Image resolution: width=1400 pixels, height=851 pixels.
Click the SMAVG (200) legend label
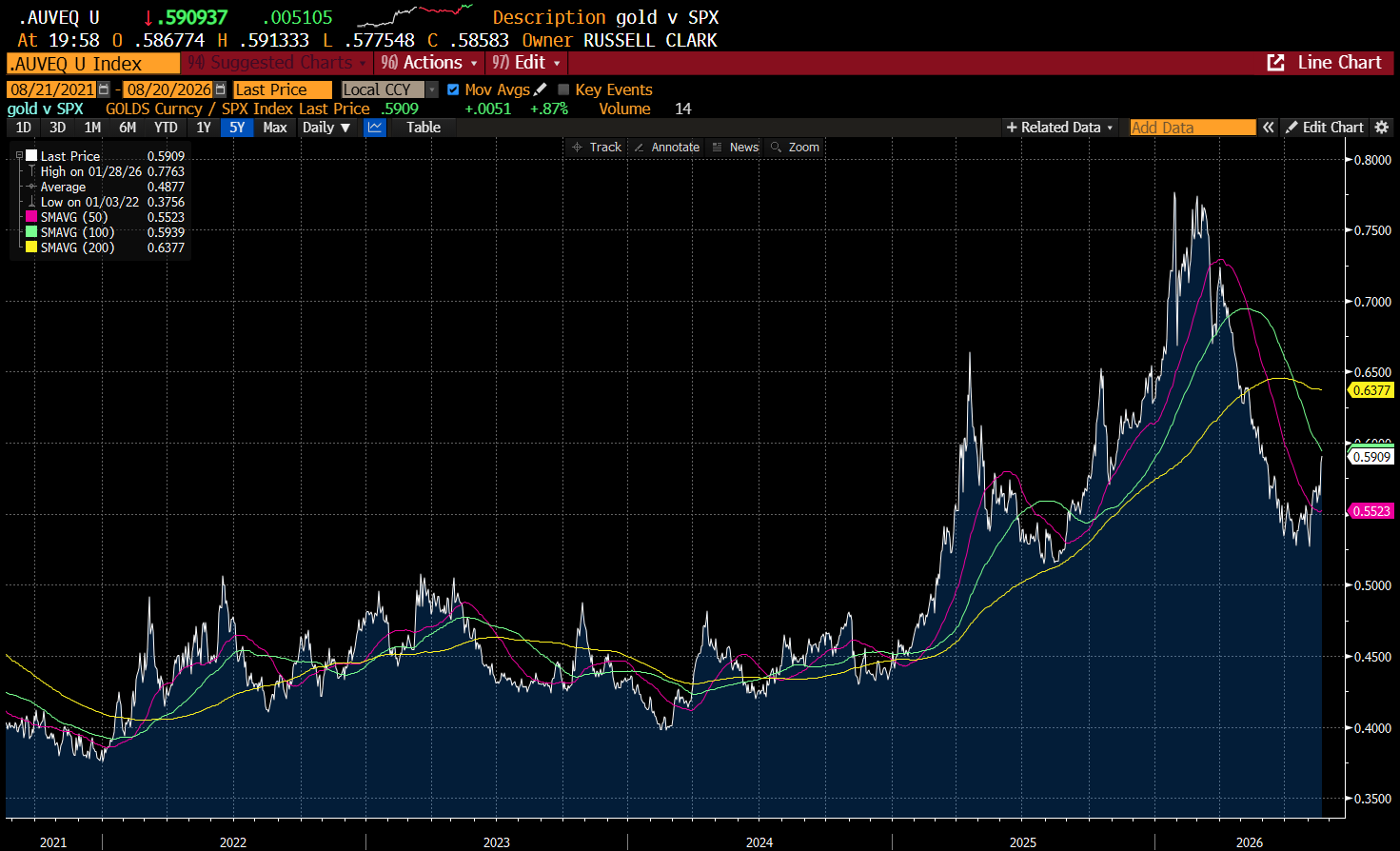77,247
